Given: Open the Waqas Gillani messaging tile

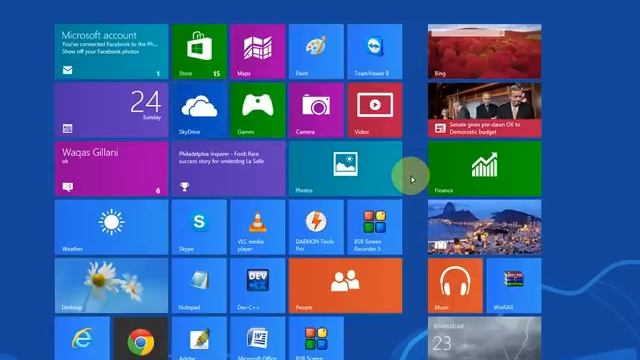Looking at the screenshot, I should [x=111, y=169].
